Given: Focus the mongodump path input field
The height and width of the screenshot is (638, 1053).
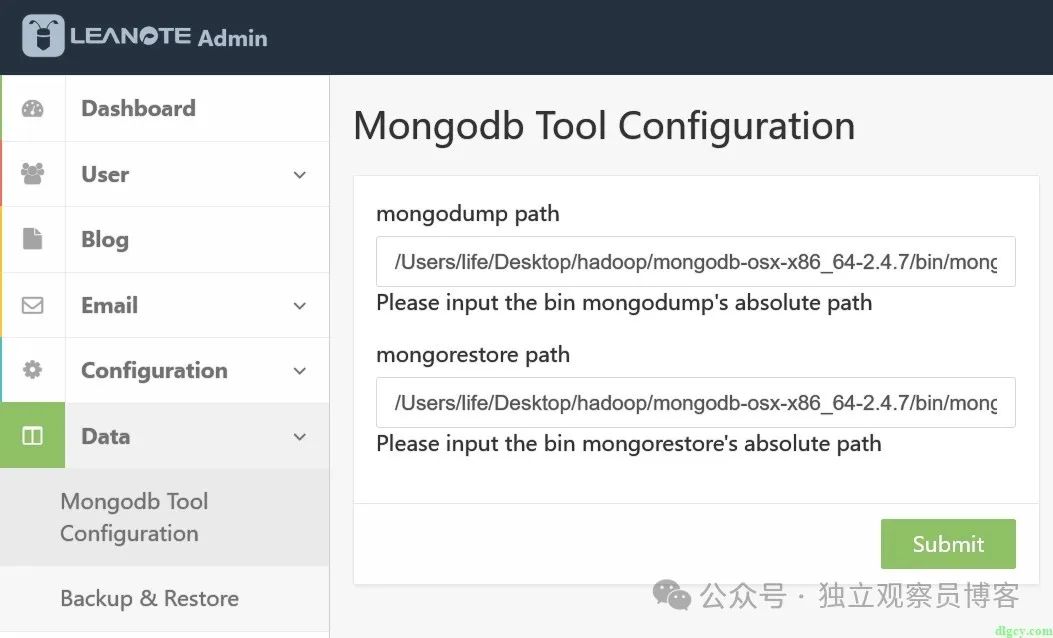Looking at the screenshot, I should (x=696, y=261).
